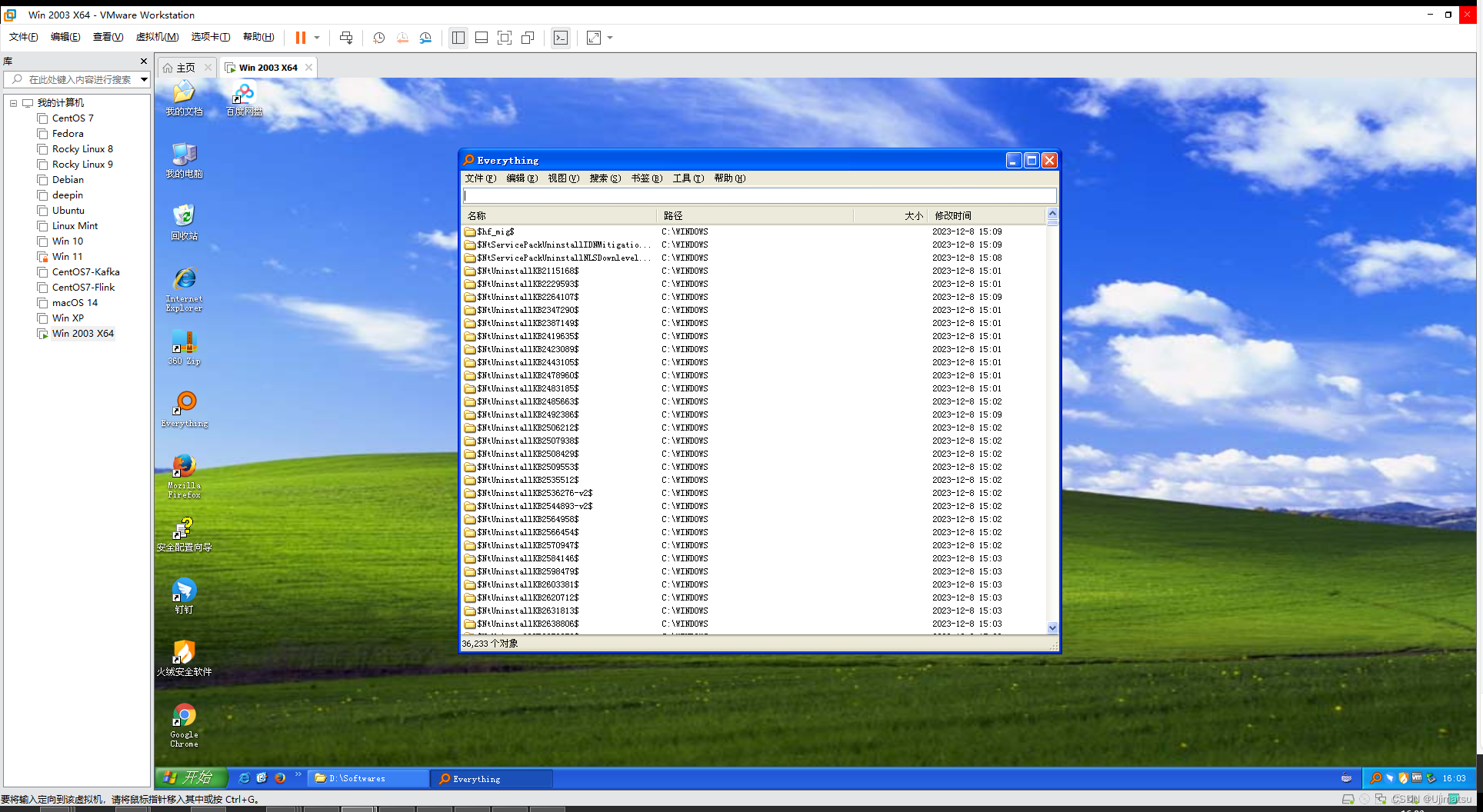Open the 开始 Start button

coord(191,778)
